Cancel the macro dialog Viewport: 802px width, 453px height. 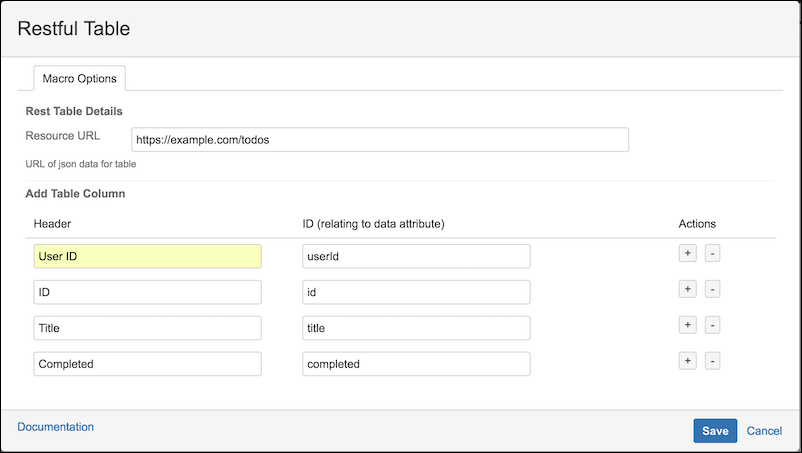764,431
